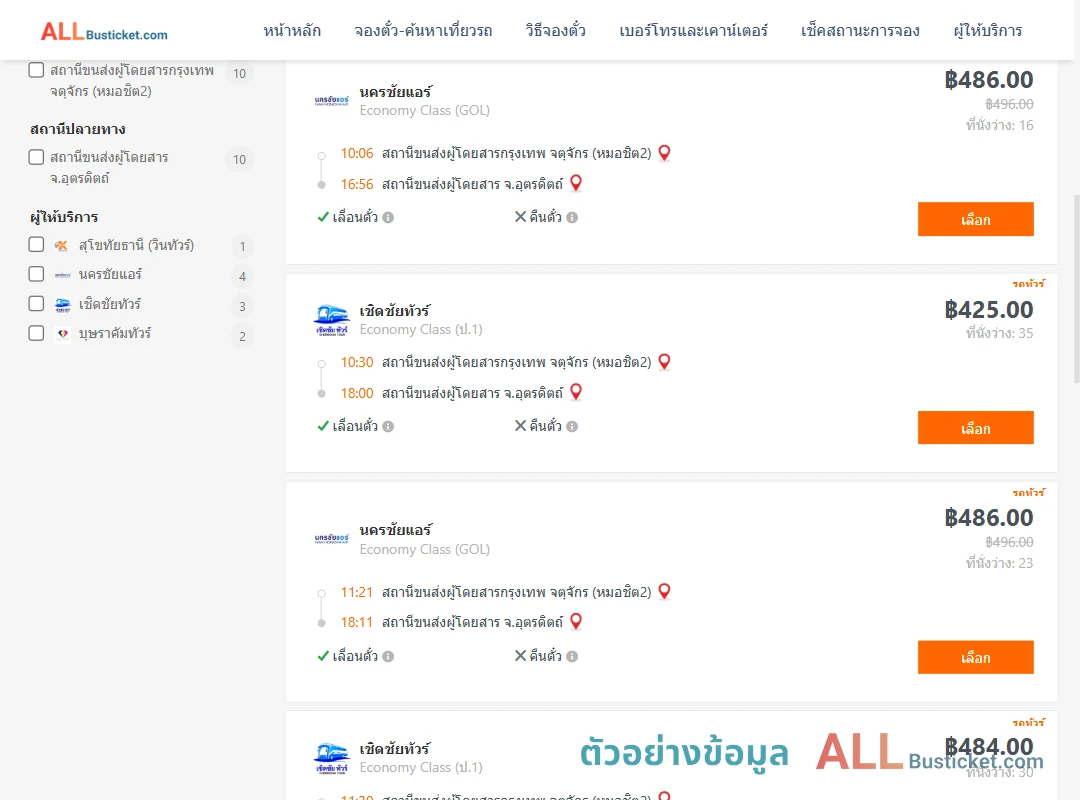
Task: Click รถทัวร์ tag above ฿425.00 price
Action: pyautogui.click(x=1028, y=283)
